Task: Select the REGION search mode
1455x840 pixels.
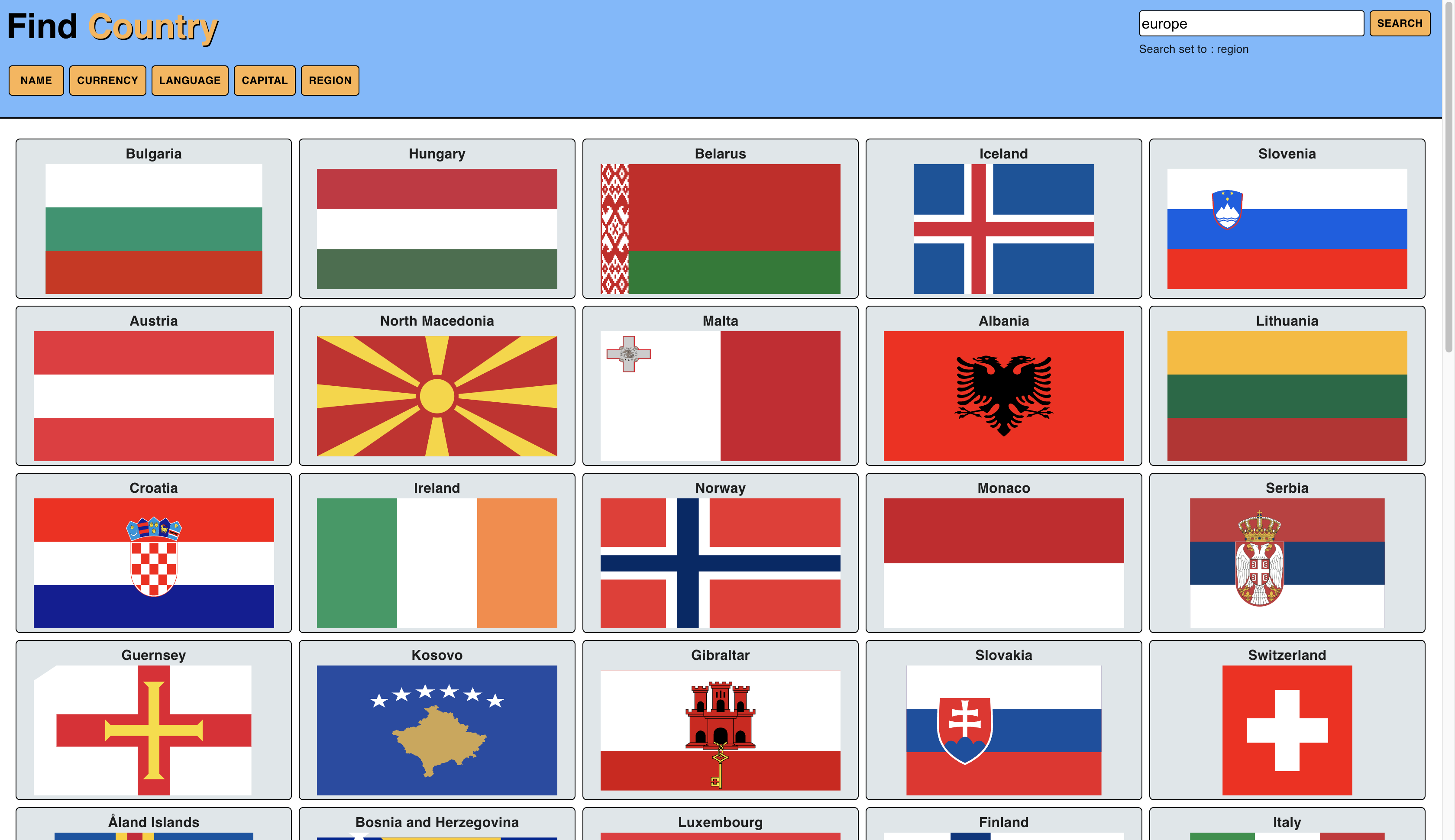Action: pos(330,80)
